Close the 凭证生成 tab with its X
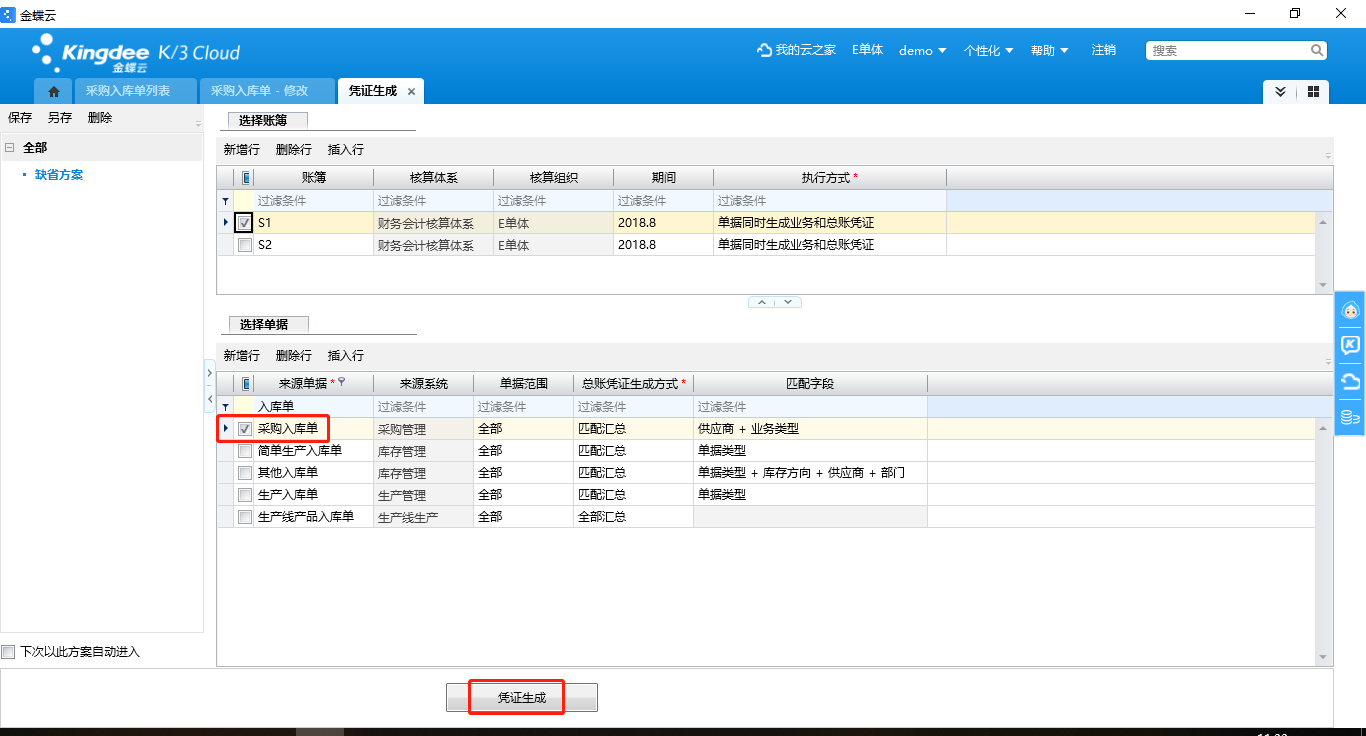 point(411,91)
